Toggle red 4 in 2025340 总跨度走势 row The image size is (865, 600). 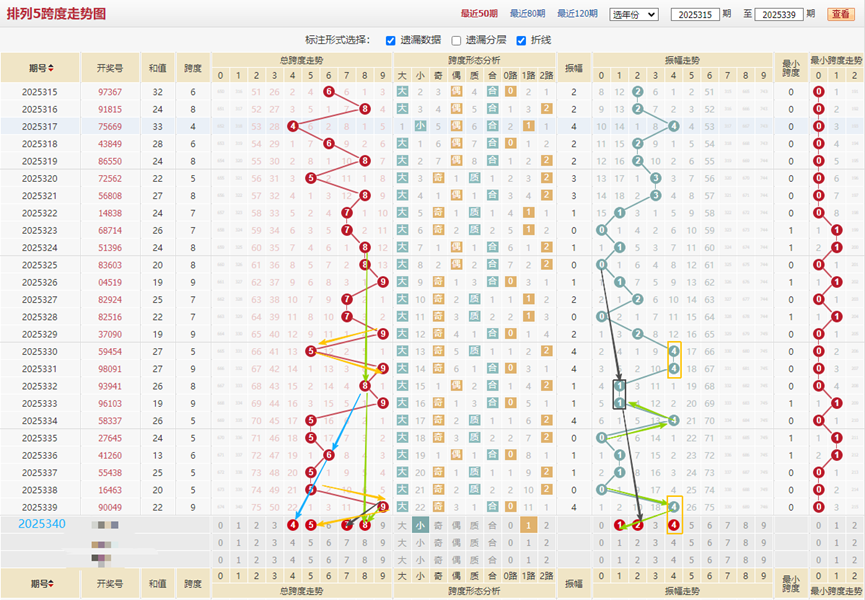click(292, 525)
